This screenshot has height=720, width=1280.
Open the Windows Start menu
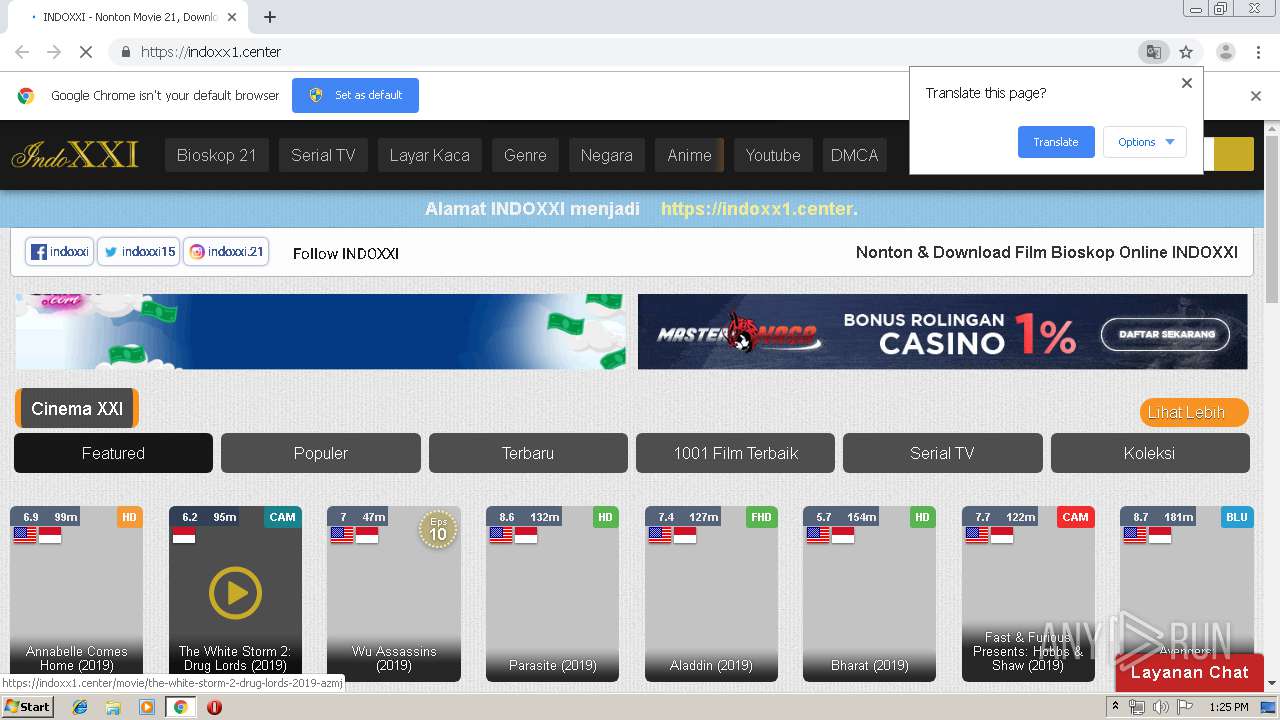pyautogui.click(x=27, y=707)
